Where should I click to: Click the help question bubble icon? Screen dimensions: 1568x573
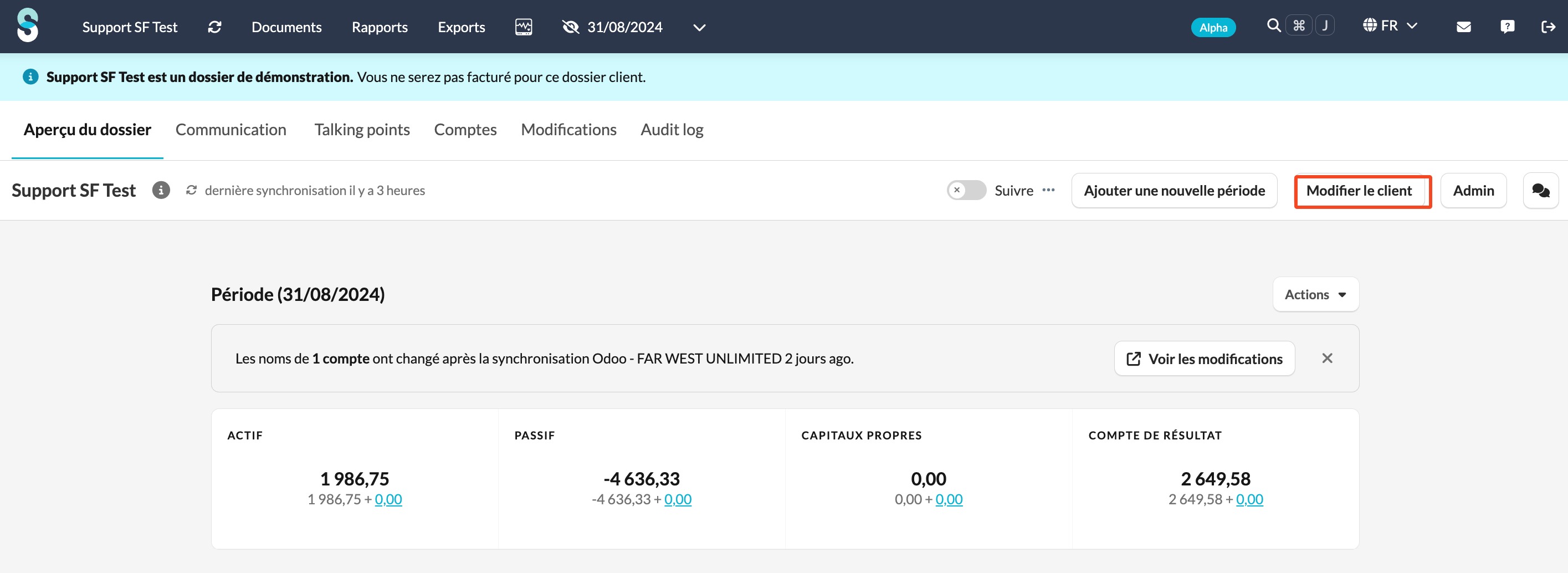(x=1507, y=27)
